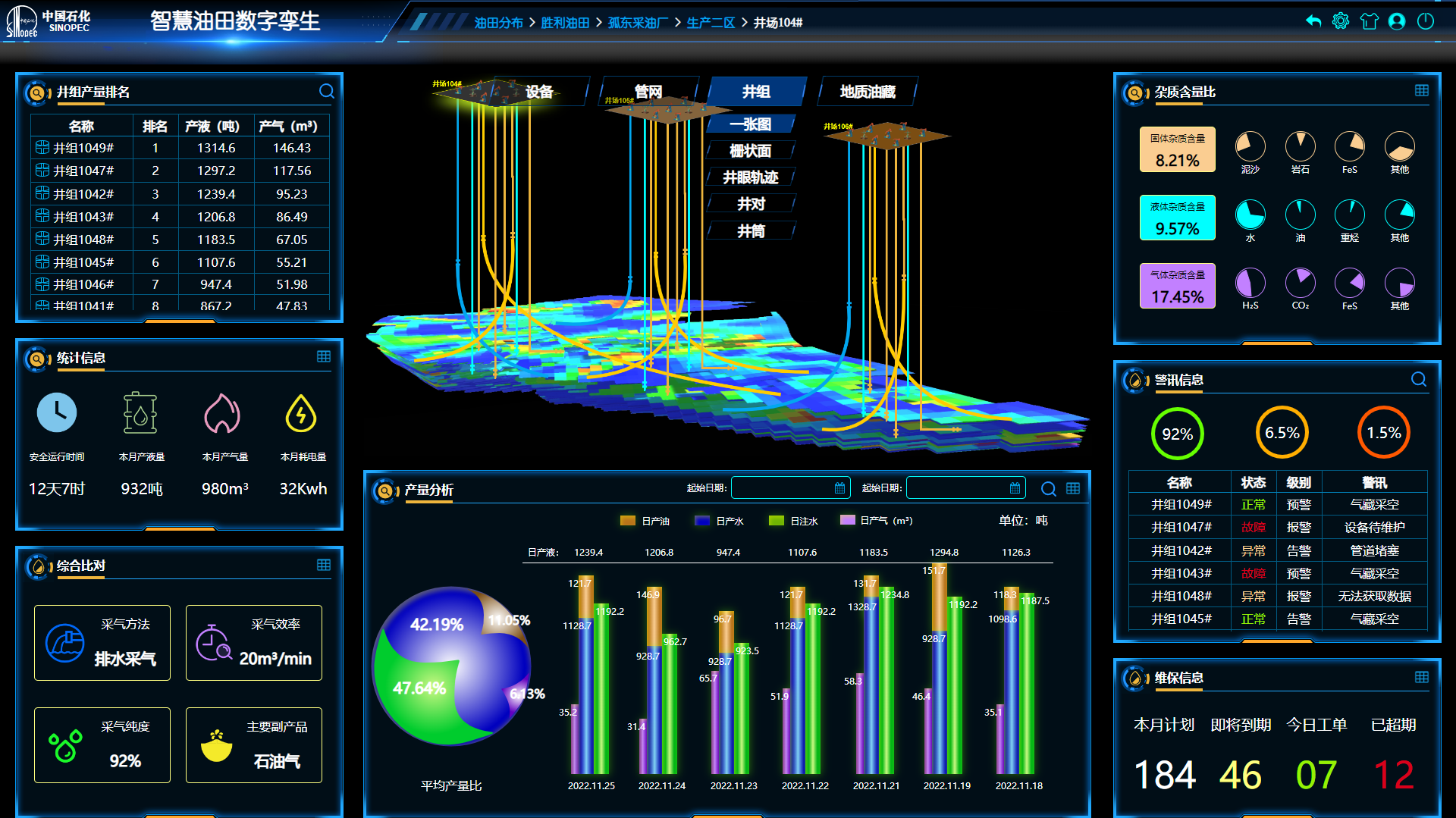Open calendar picker of second date field

click(x=1015, y=488)
